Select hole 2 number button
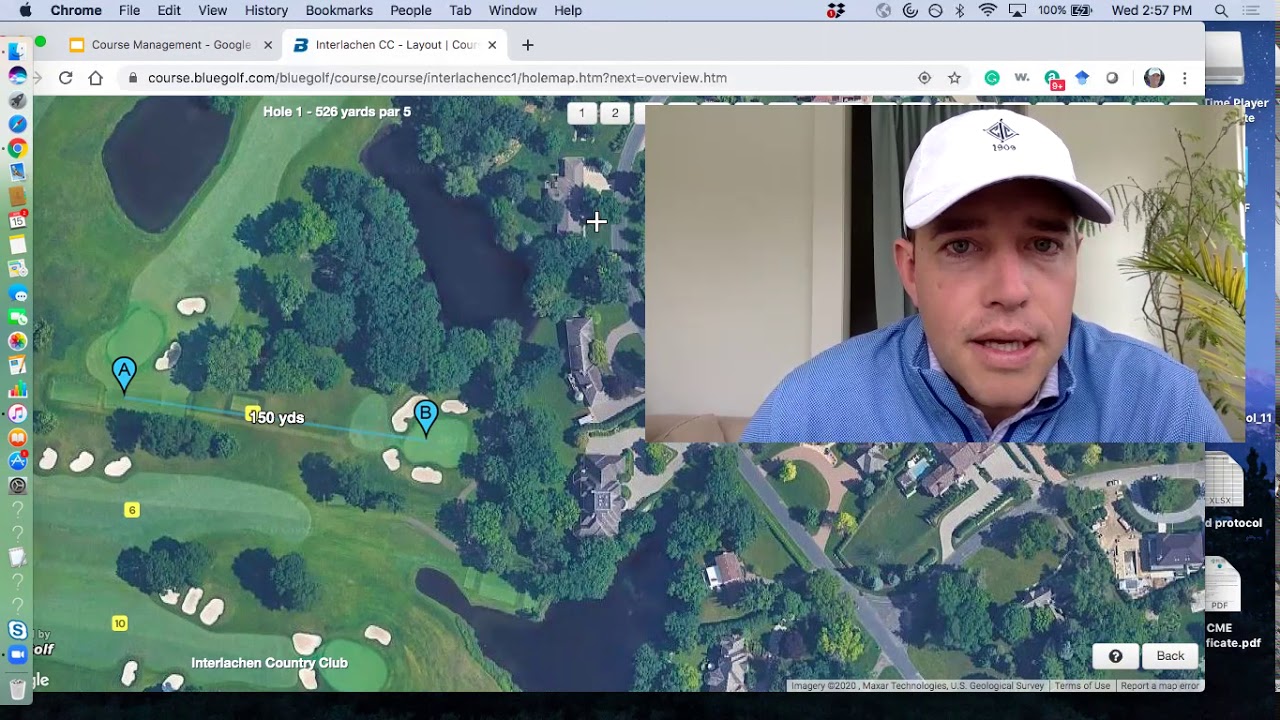The image size is (1280, 720). (x=615, y=113)
